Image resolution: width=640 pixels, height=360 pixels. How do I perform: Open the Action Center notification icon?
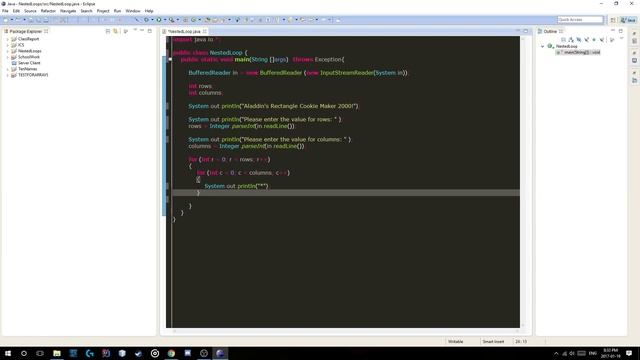629,353
